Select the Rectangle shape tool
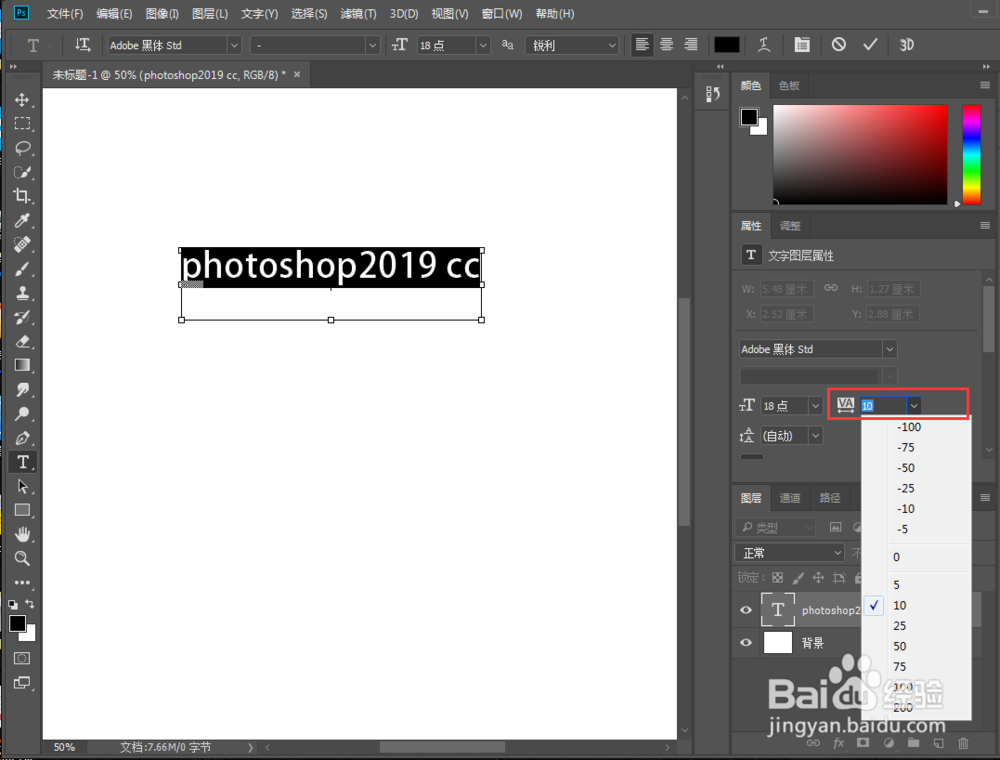This screenshot has height=760, width=1000. tap(22, 510)
